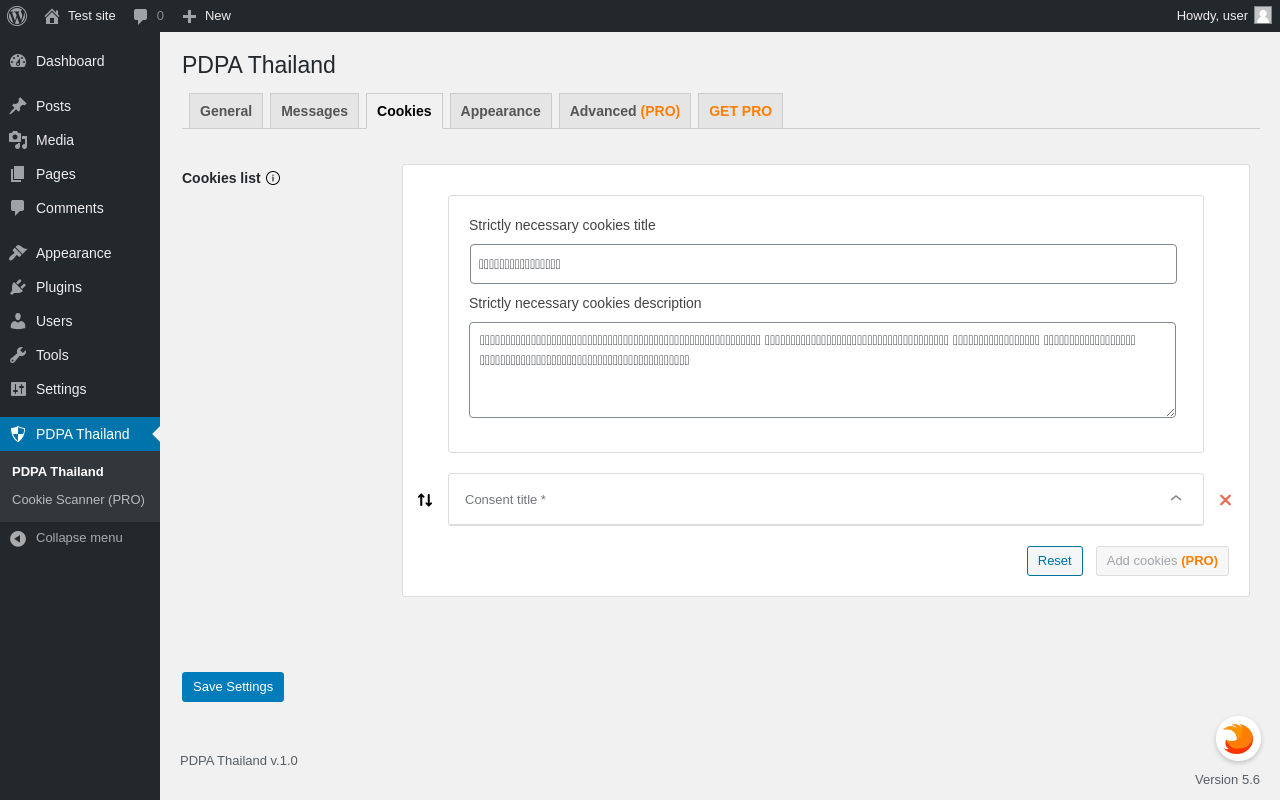Focus the Strictly necessary cookies description textarea
The image size is (1280, 800).
click(x=822, y=370)
